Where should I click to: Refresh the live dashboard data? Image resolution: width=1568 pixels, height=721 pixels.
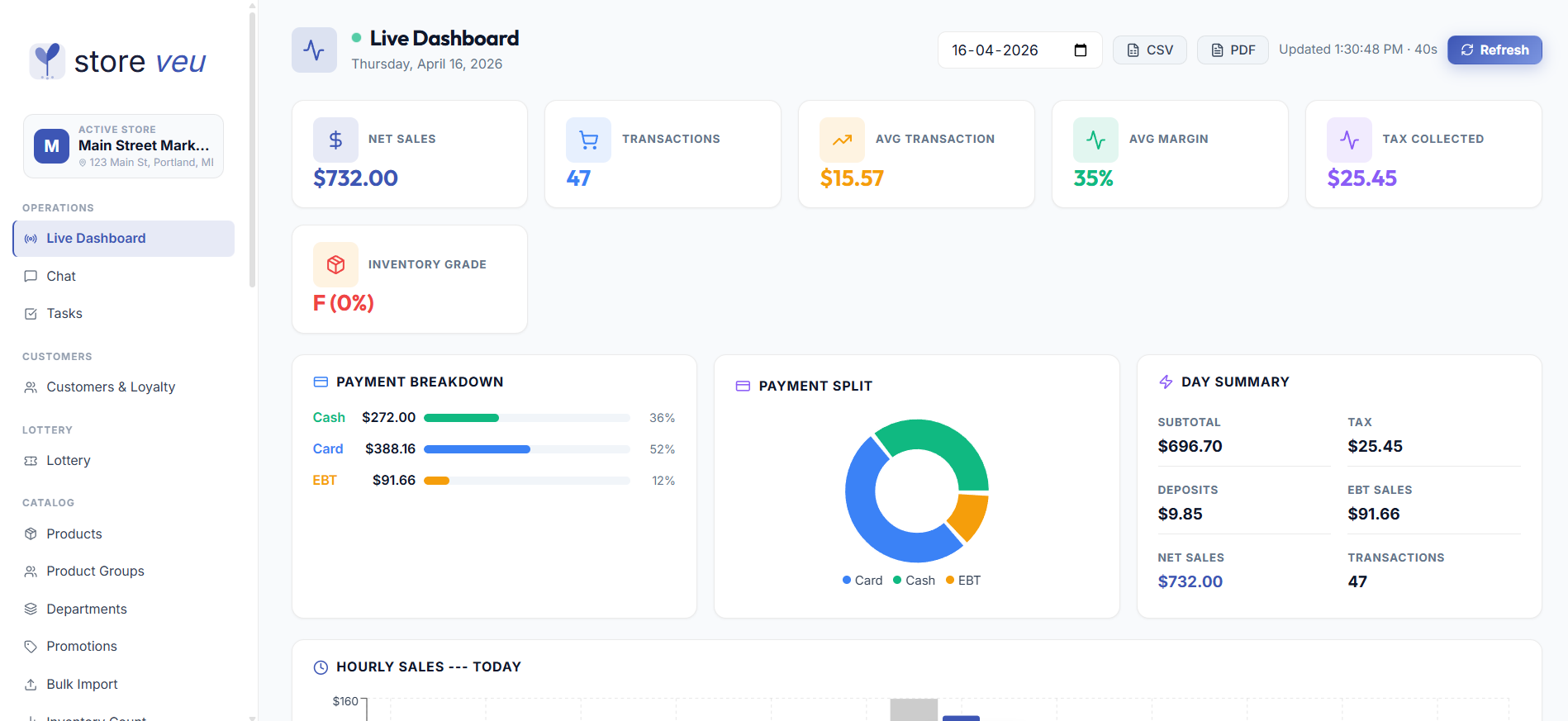1494,50
